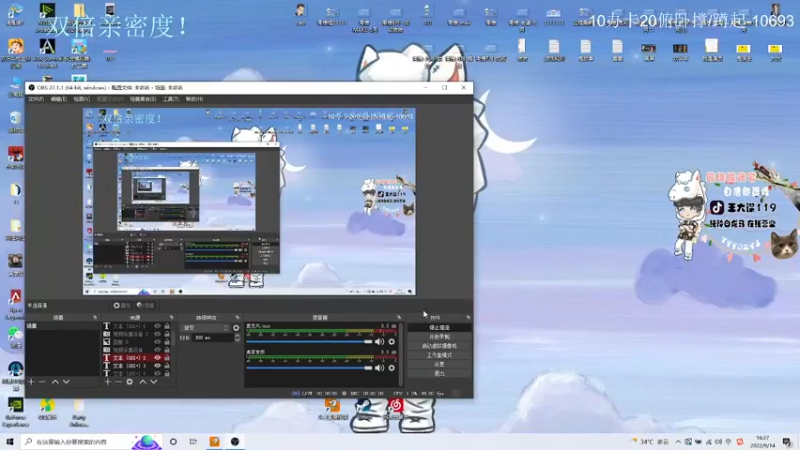This screenshot has height=450, width=800.
Task: Pop out the scene transitions dock
Action: pyautogui.click(x=237, y=317)
